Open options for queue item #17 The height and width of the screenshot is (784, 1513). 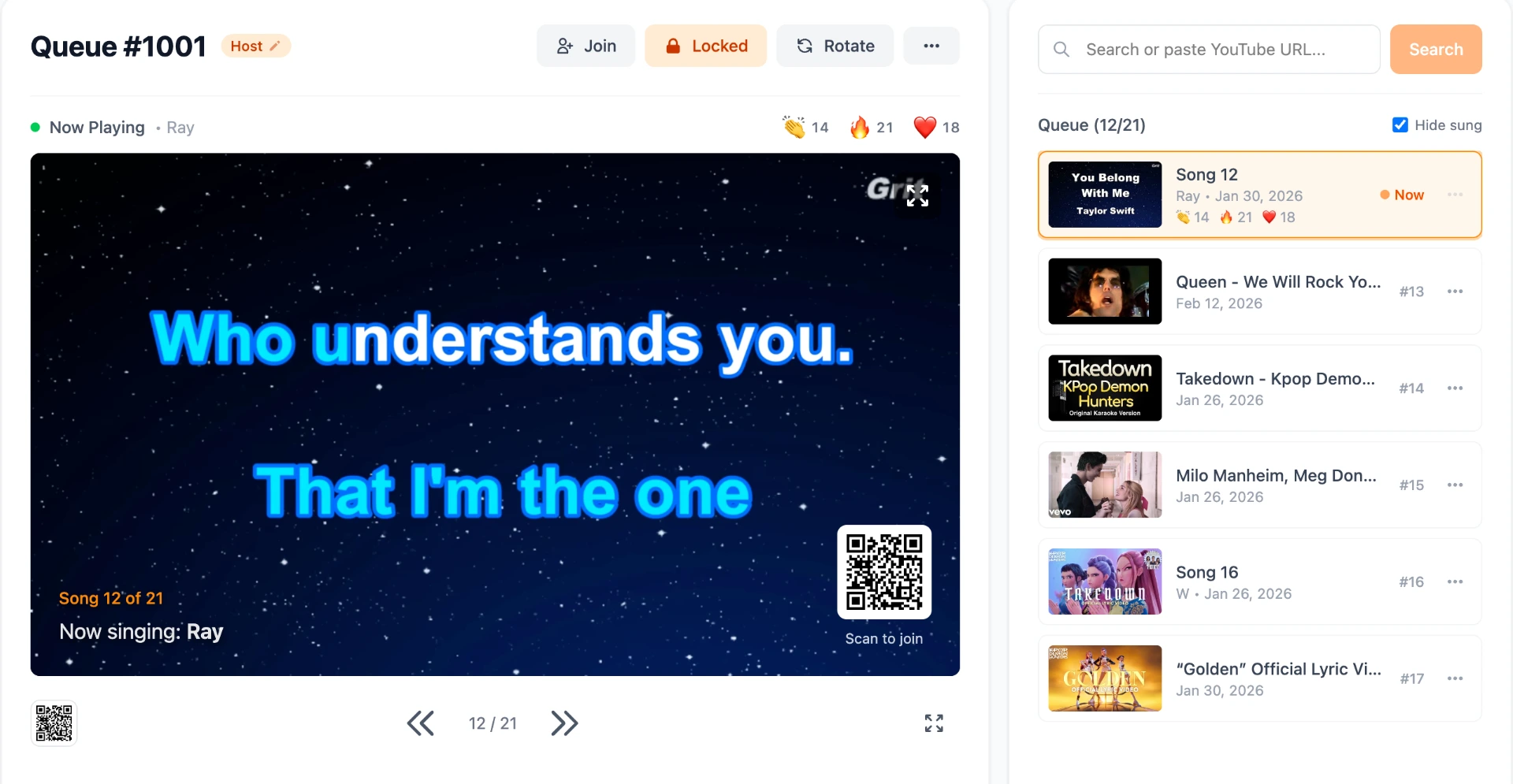(1455, 679)
